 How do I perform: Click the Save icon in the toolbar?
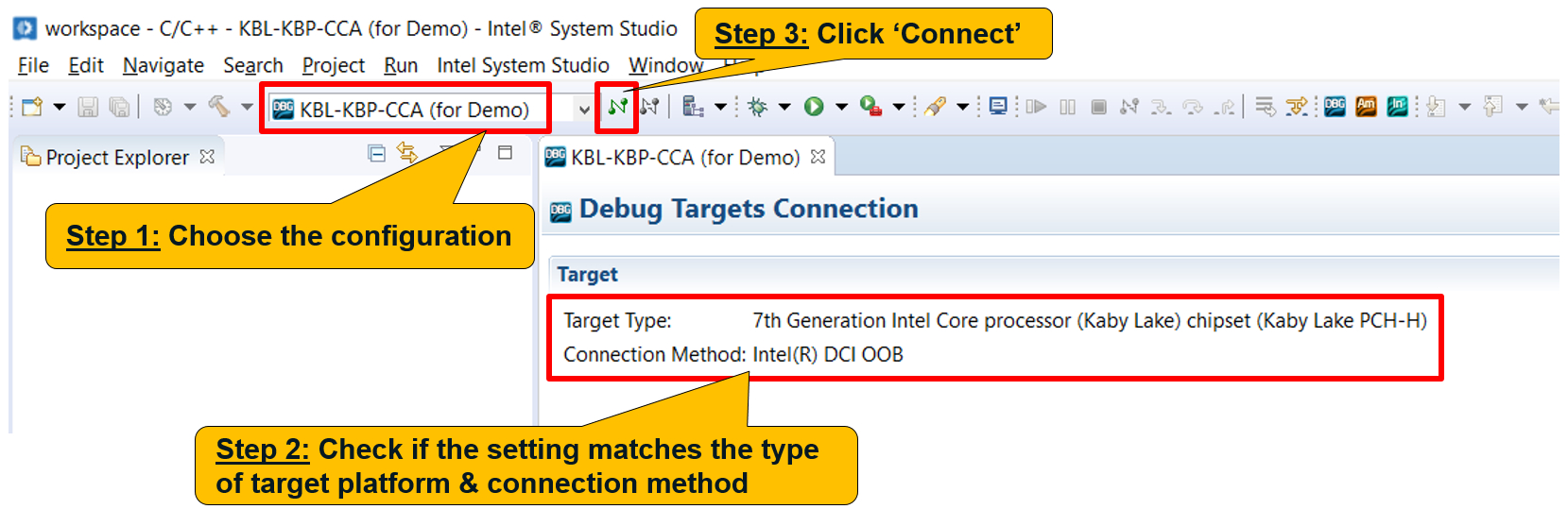click(x=88, y=107)
